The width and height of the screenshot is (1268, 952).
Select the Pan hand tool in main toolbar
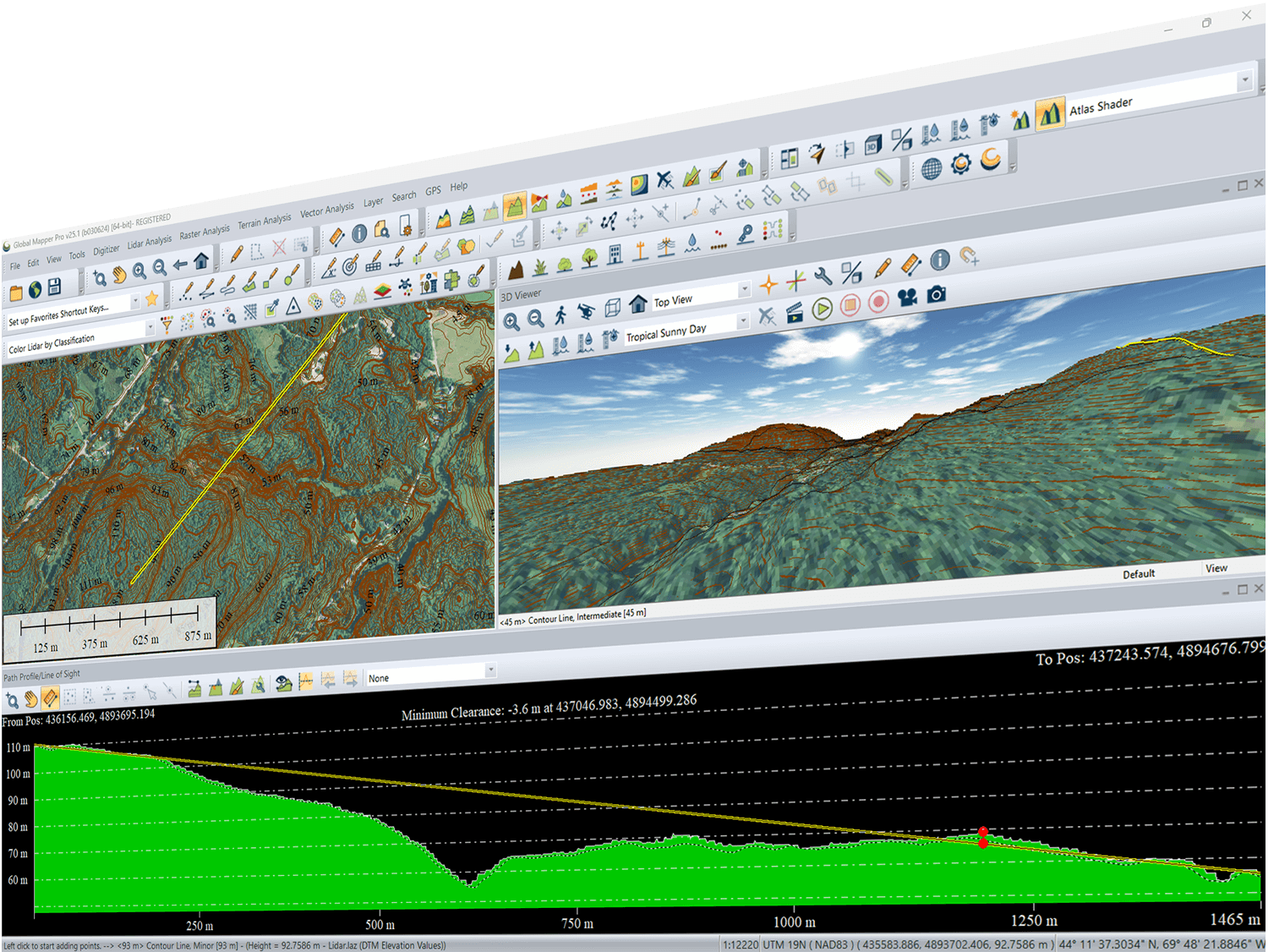pyautogui.click(x=119, y=275)
